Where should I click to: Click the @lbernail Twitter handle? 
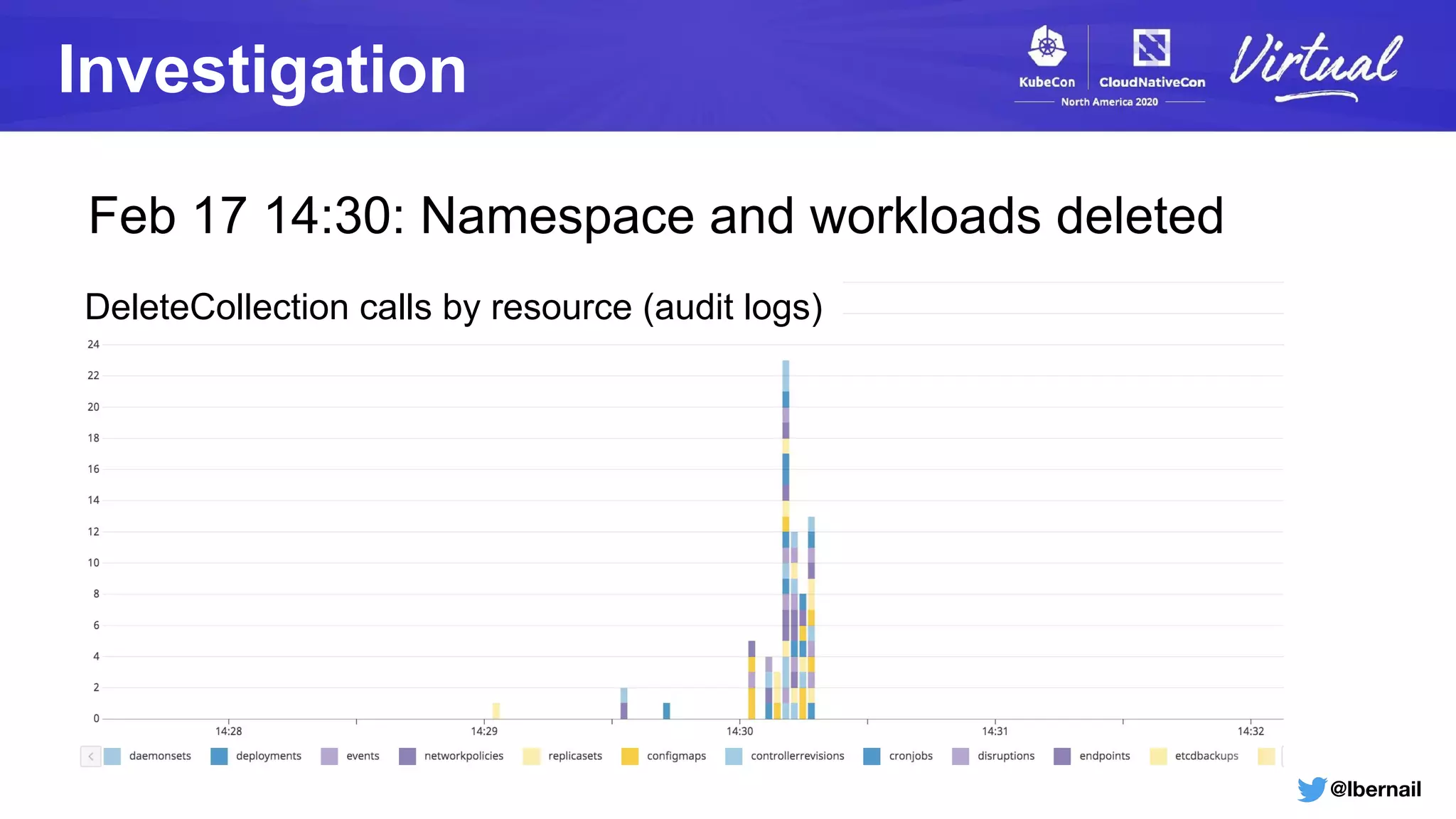coord(1376,789)
